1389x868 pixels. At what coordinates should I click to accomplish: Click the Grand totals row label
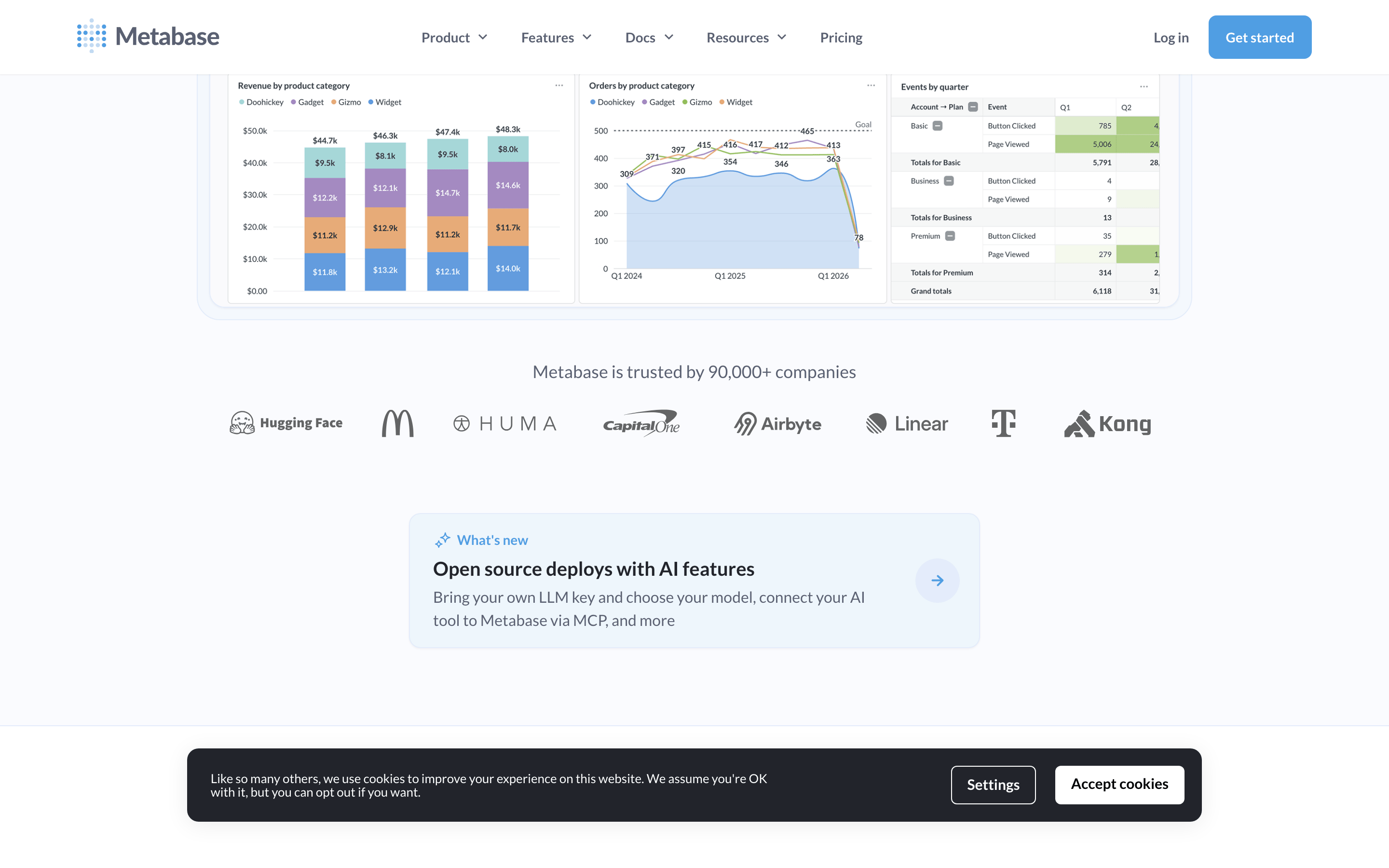point(931,291)
